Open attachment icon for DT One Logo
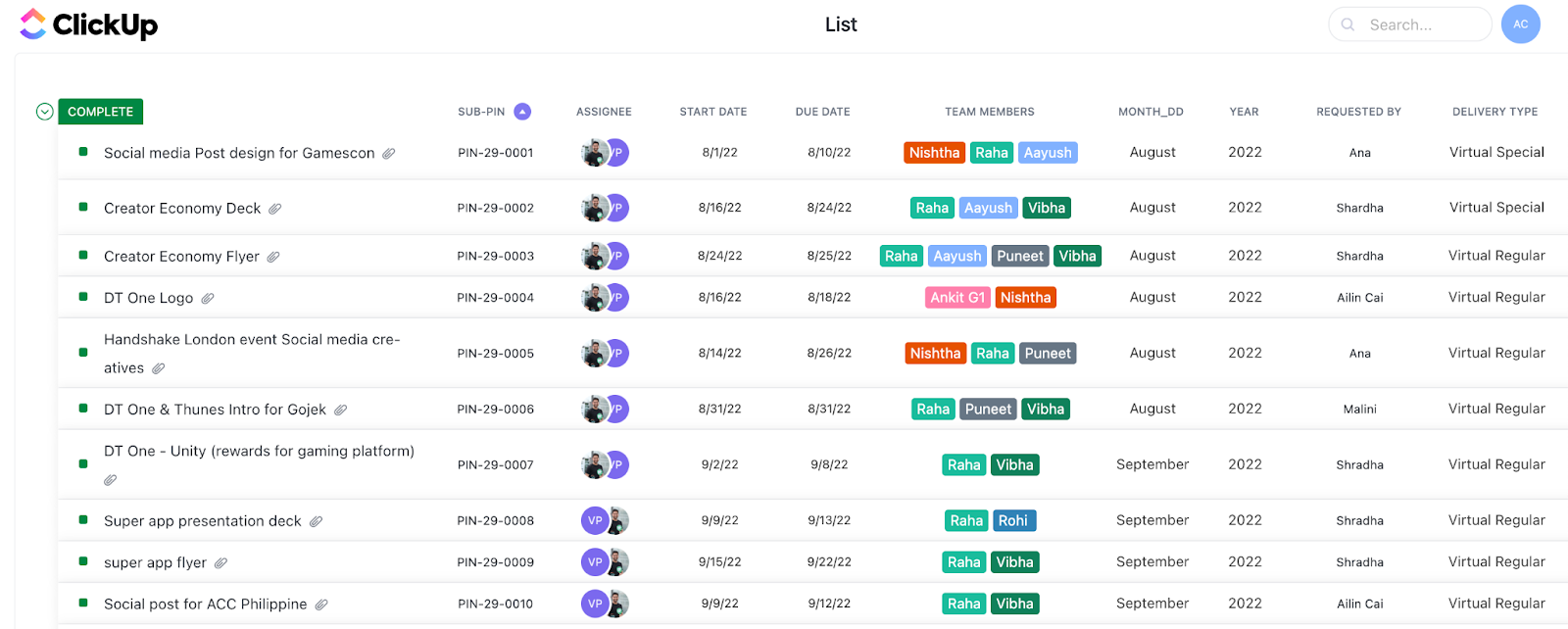 click(x=208, y=298)
